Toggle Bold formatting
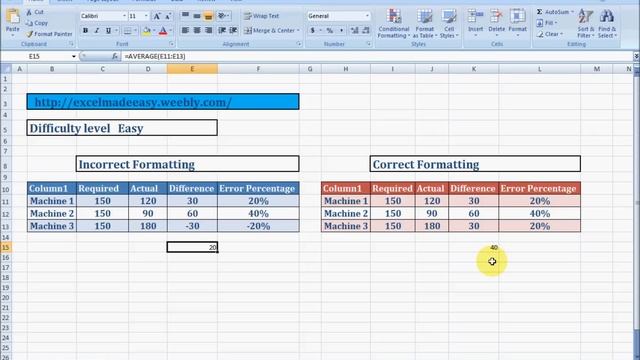 coord(85,31)
